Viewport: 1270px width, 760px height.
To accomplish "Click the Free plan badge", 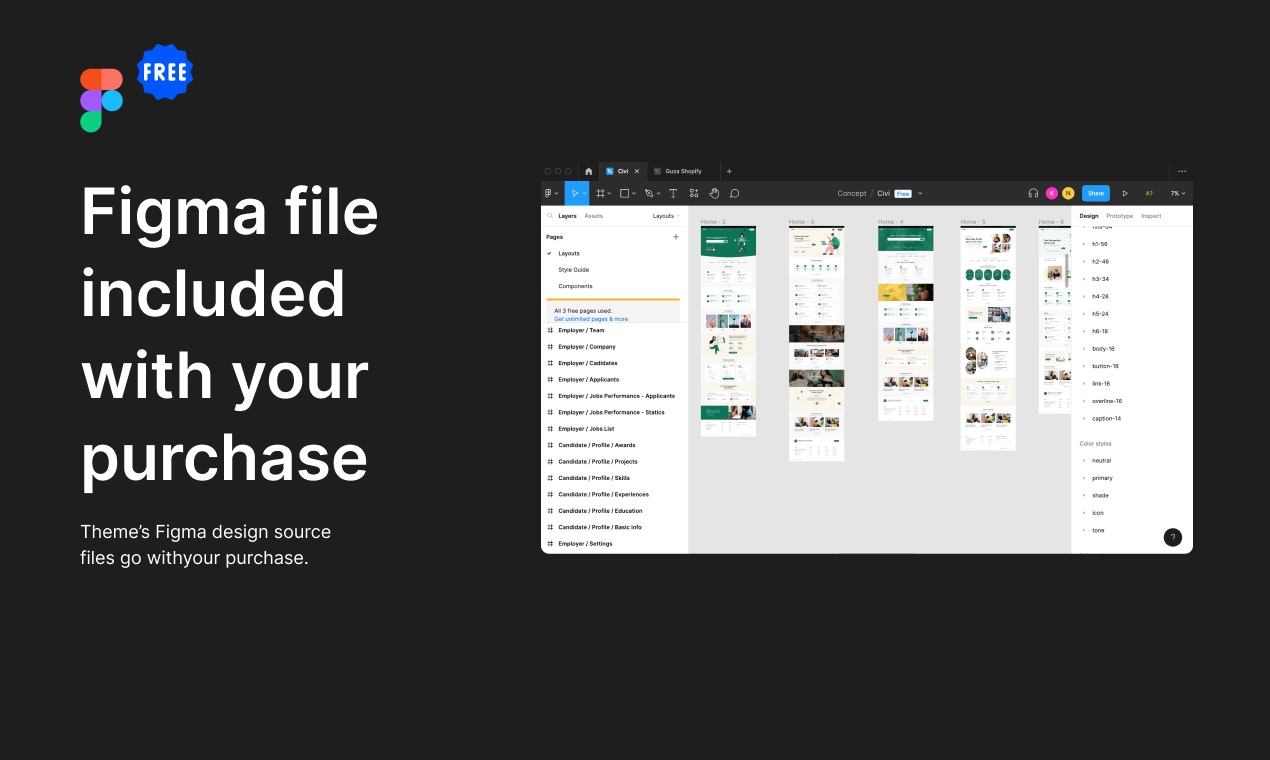I will pos(903,194).
